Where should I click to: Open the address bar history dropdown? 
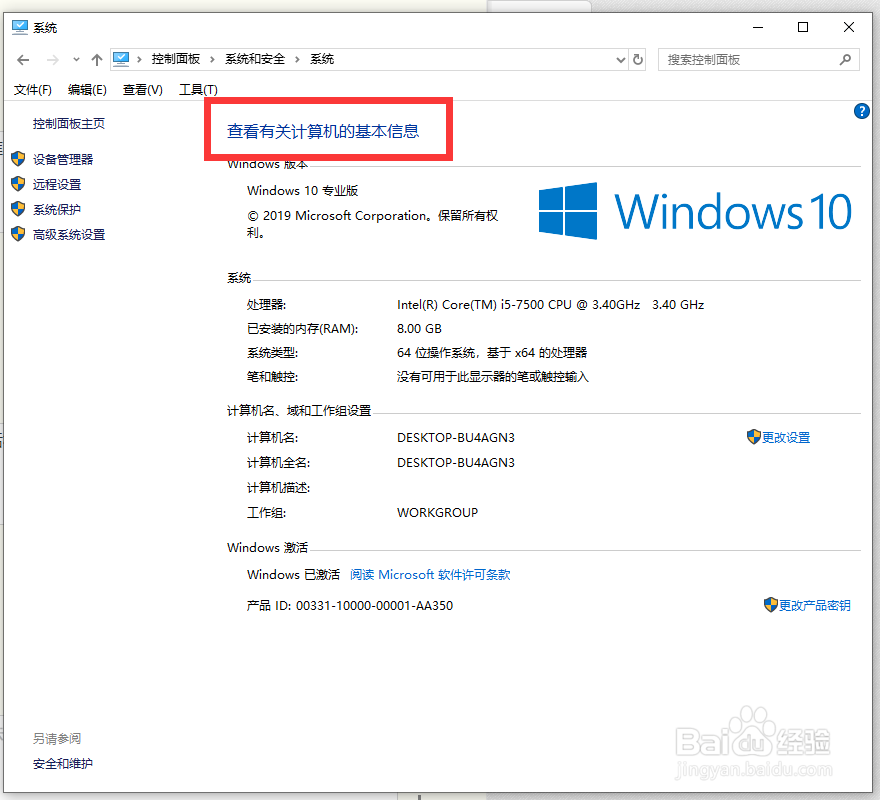pos(621,60)
